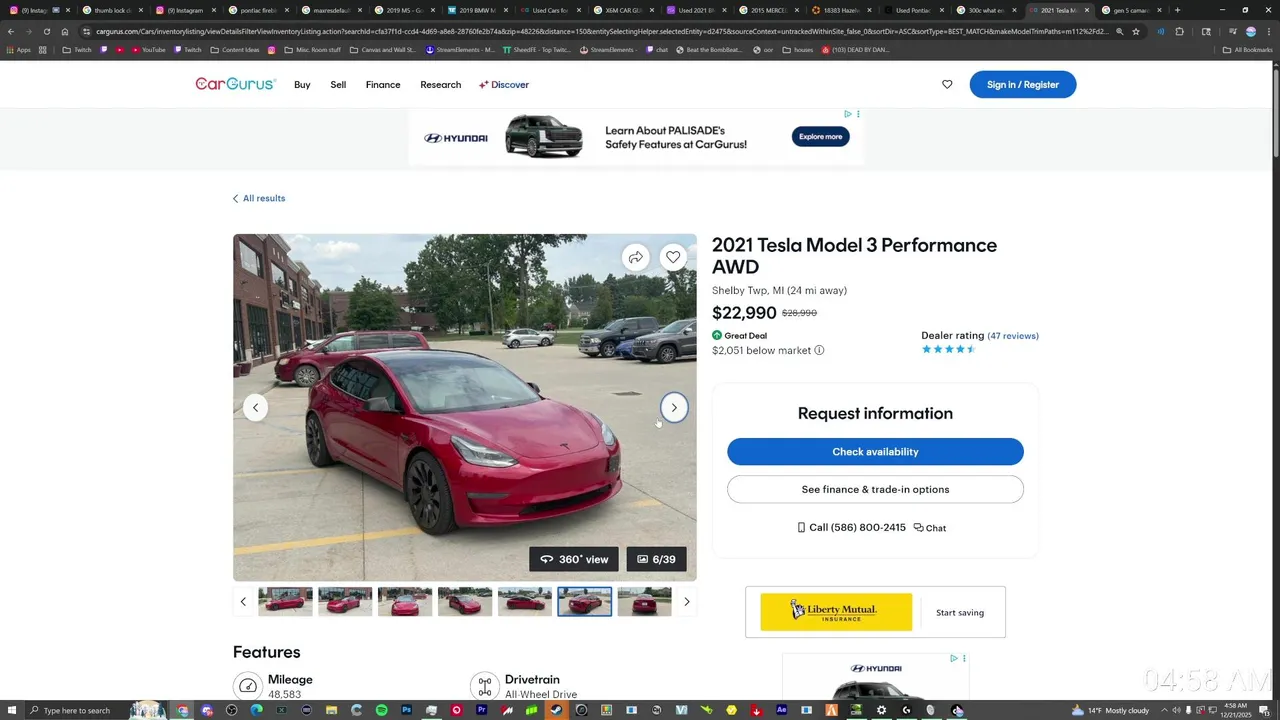Click the below market info icon
Screen dimensions: 1280x720
(819, 350)
